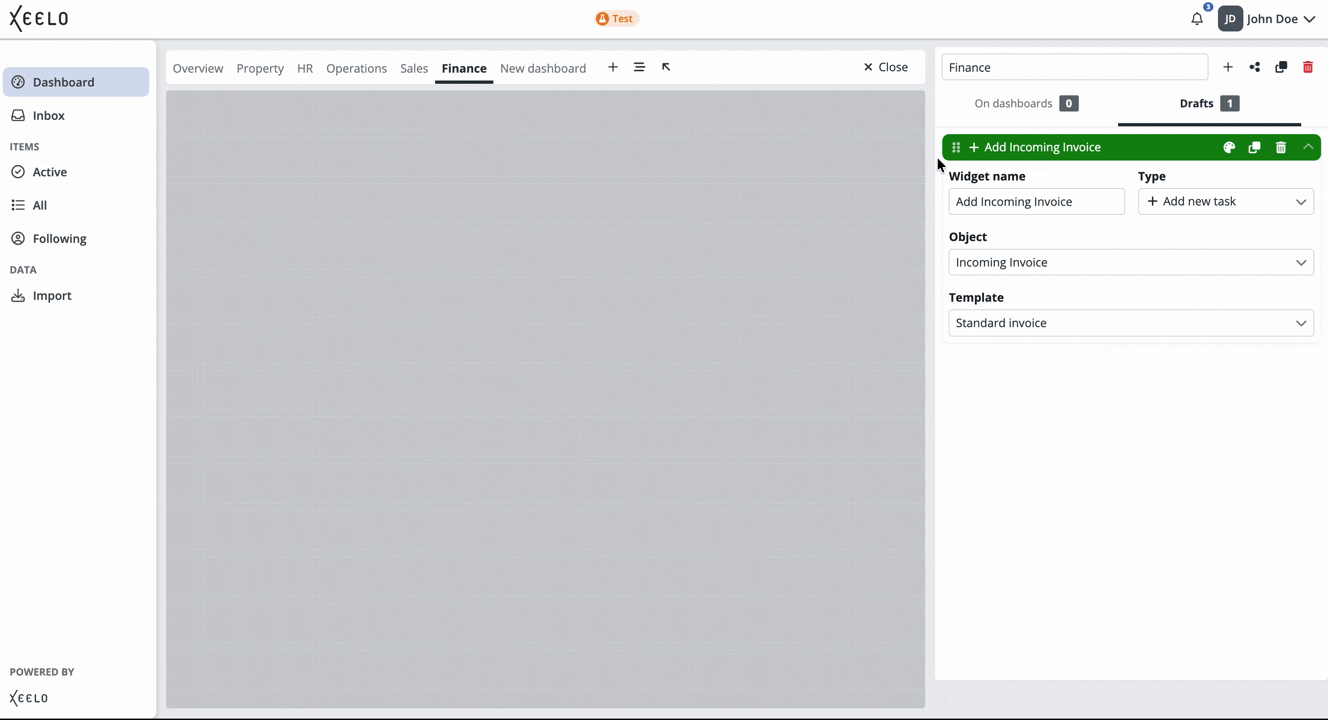Switch to the Operations dashboard tab
1328x720 pixels.
pos(356,68)
